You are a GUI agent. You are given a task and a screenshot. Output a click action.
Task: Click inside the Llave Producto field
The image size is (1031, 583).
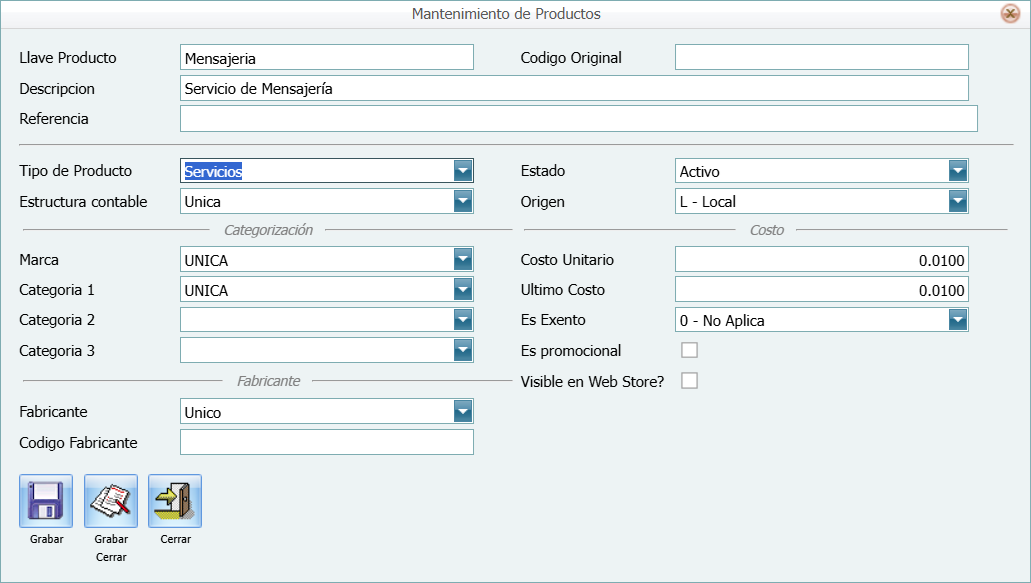click(325, 57)
